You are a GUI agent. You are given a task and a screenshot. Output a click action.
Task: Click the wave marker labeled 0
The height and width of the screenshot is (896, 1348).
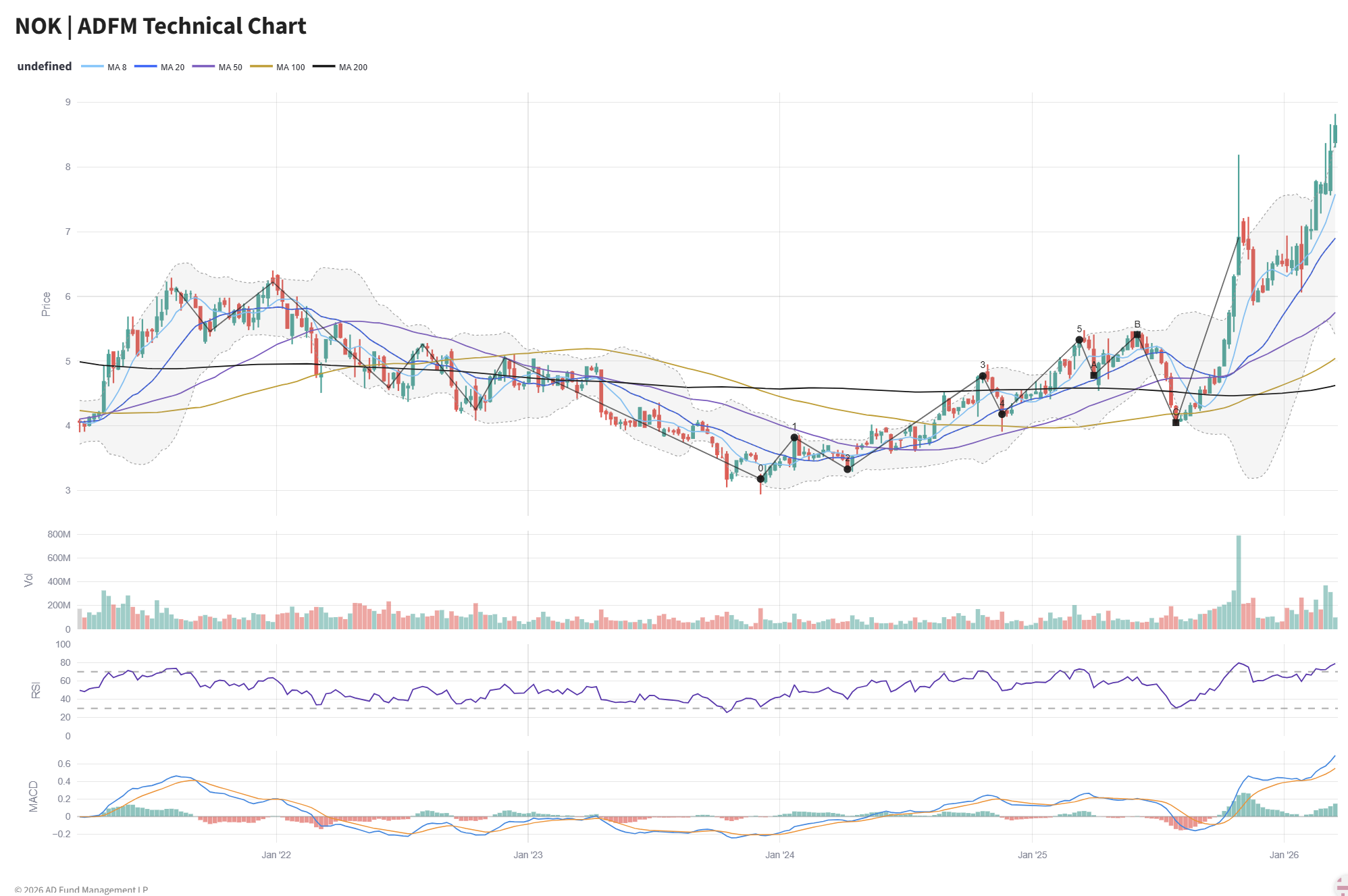tap(760, 479)
